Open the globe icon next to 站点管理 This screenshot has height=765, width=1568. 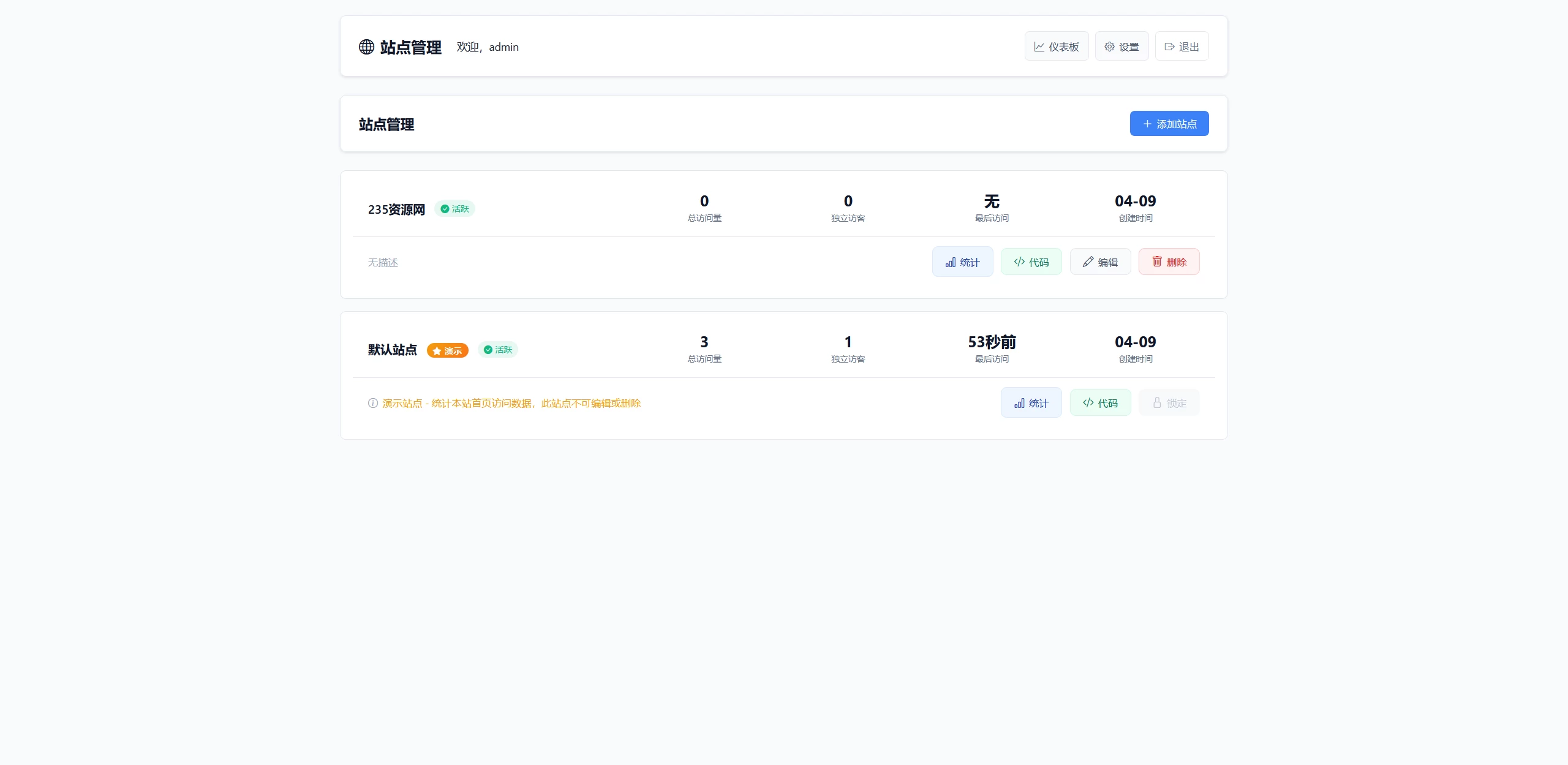tap(366, 47)
